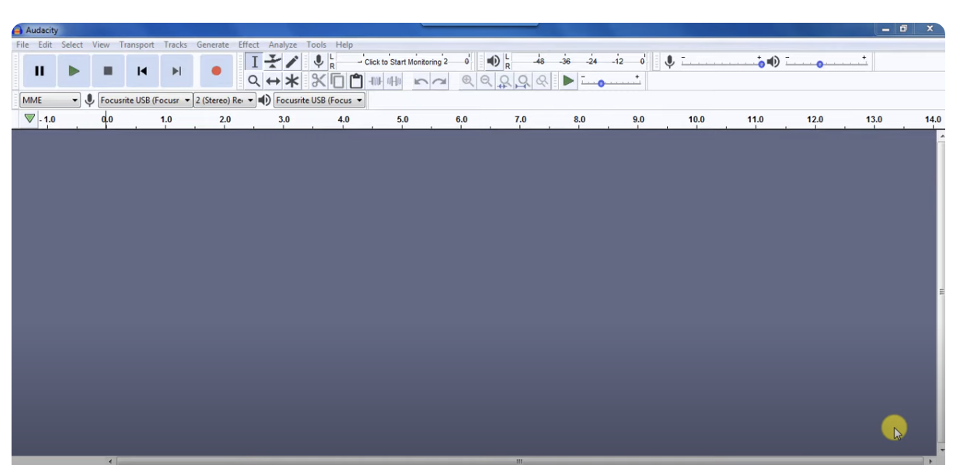Open the 2 (Stereo) recording channels dropdown
This screenshot has height=466, width=960.
click(225, 100)
